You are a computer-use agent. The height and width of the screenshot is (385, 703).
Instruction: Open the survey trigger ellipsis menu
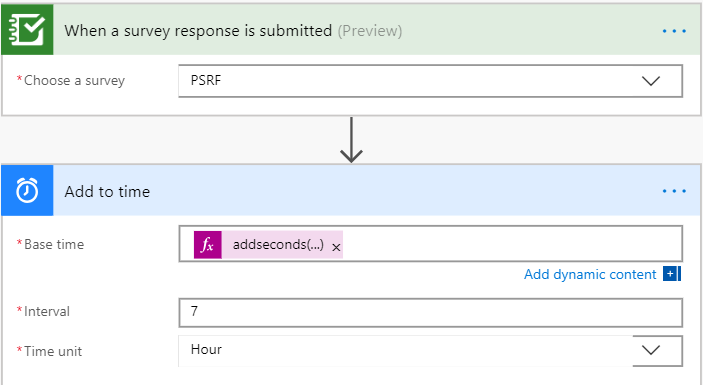coord(674,31)
